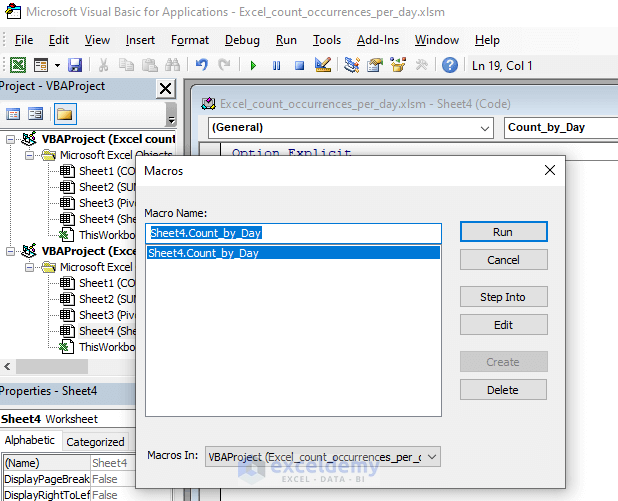
Task: Open the Debug menu
Action: point(242,40)
